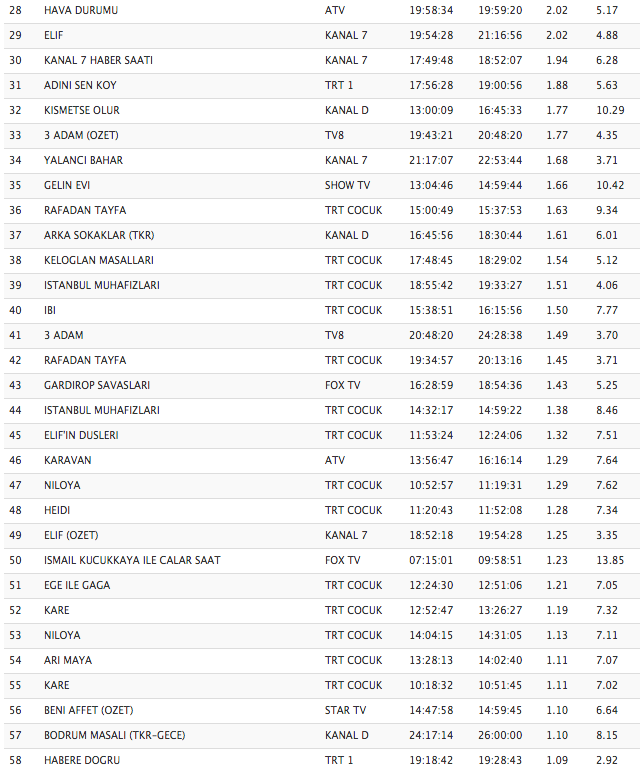Viewport: 644px width, 773px height.
Task: Click the IBI program title
Action: coord(50,310)
